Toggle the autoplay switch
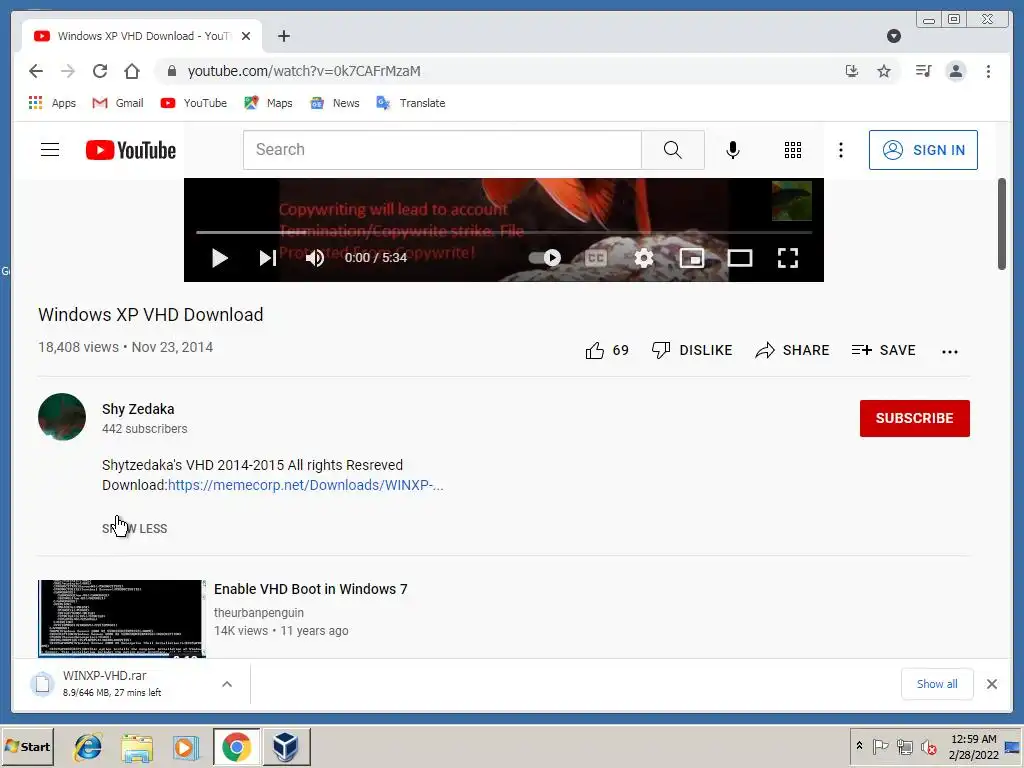The width and height of the screenshot is (1024, 768). (545, 257)
